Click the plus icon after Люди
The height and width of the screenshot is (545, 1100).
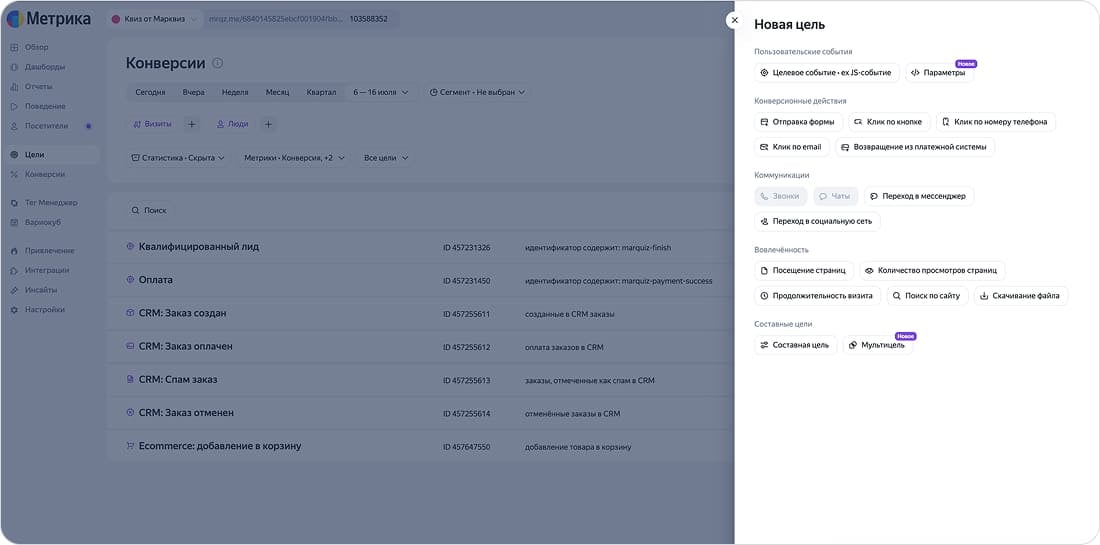click(268, 124)
